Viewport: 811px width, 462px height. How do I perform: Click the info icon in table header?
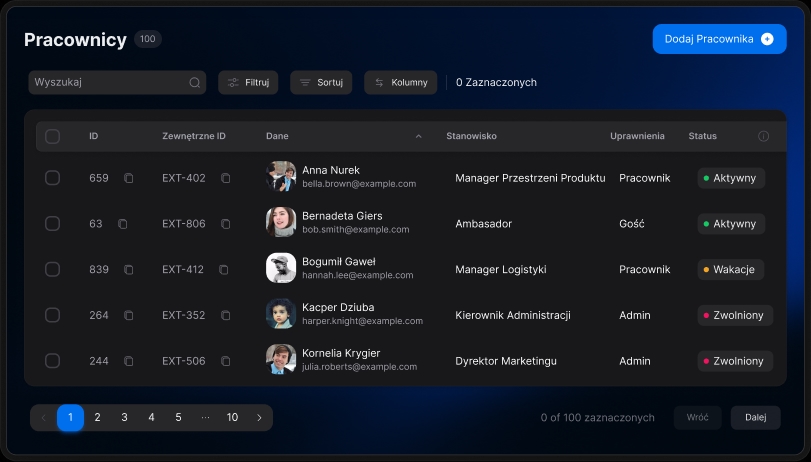pos(763,136)
